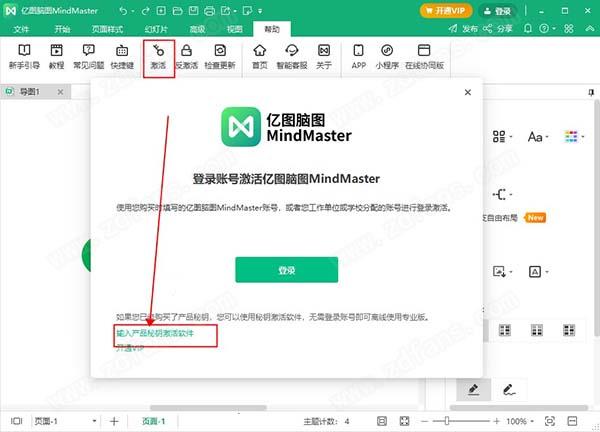Open the 100% zoom level dropdown
The image size is (600, 432).
pos(520,421)
